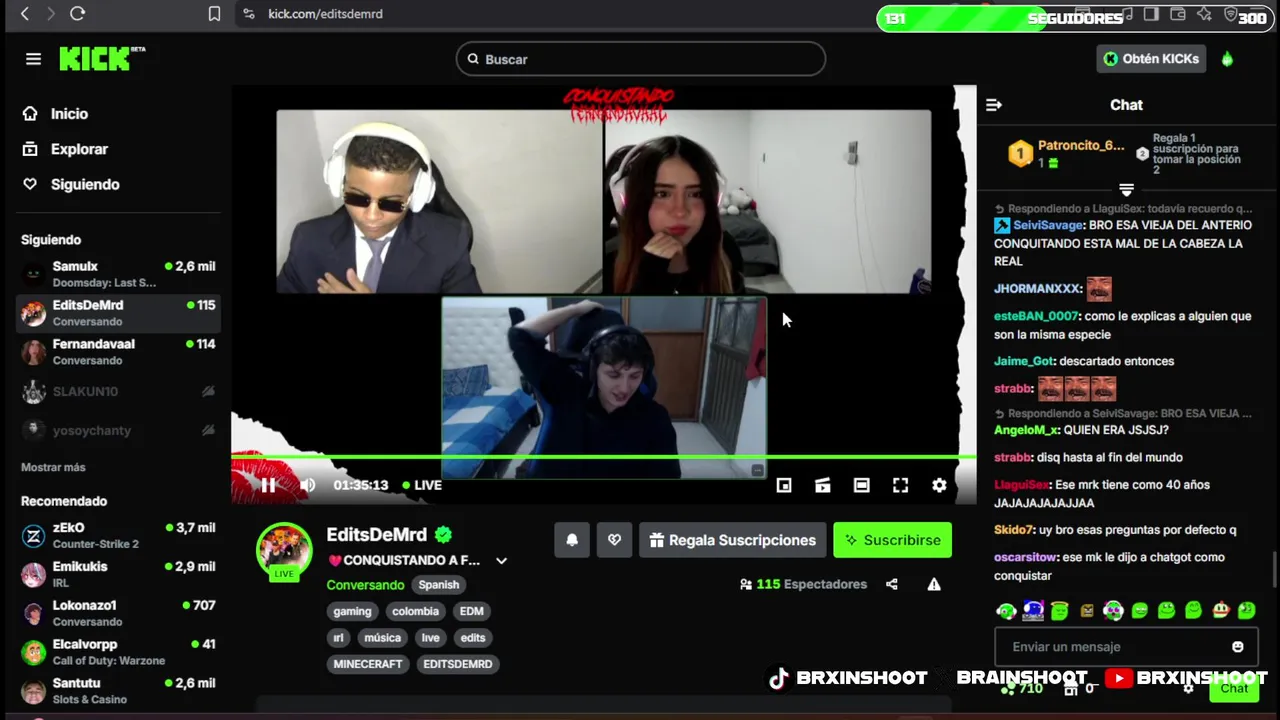Click the KICK logo
Viewport: 1280px width, 720px height.
101,59
